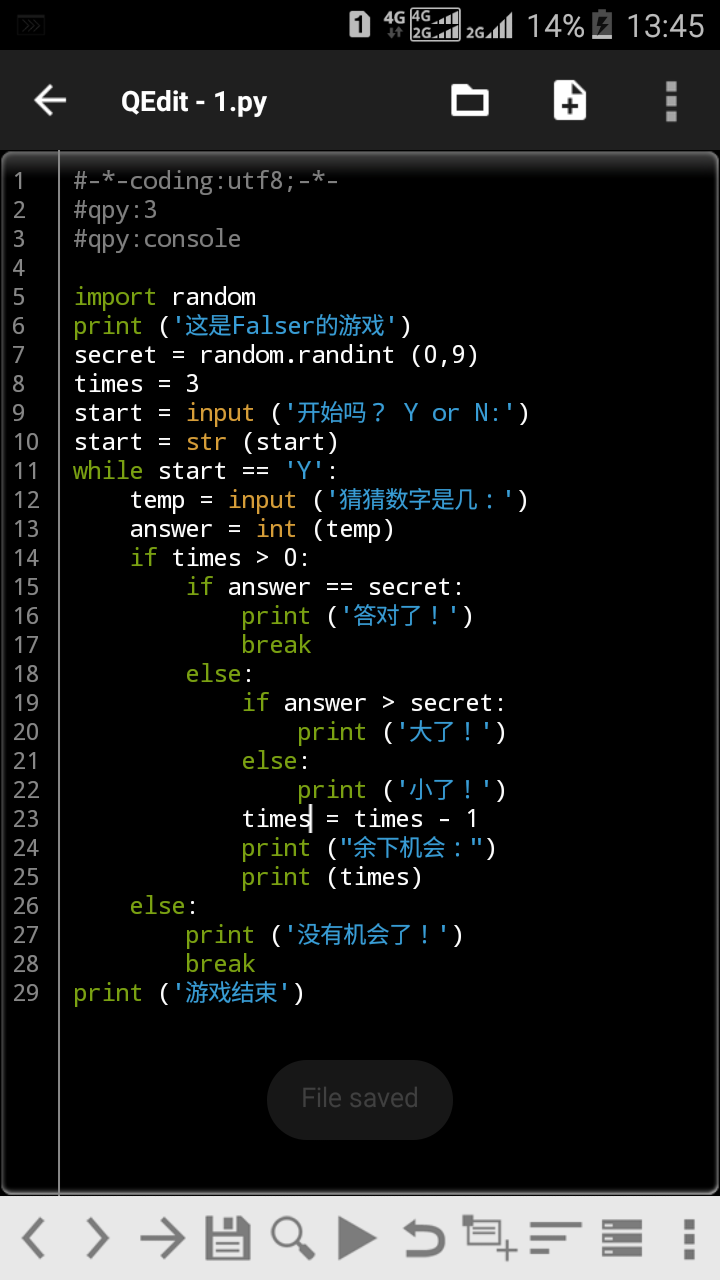The image size is (720, 1280).
Task: Tap 'if times > 0:' line
Action: point(220,558)
